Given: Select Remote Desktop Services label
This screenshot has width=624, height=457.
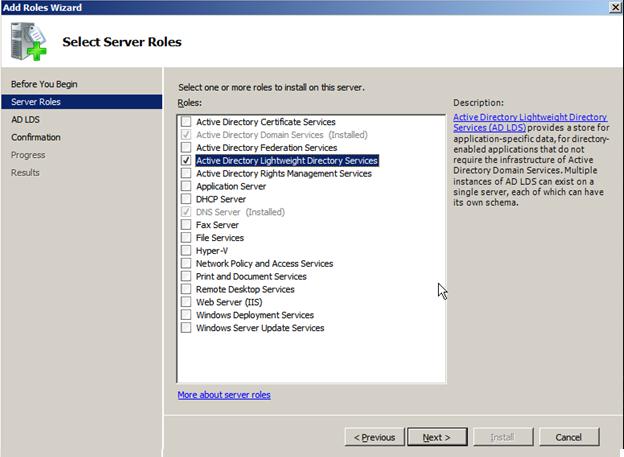Looking at the screenshot, I should point(245,289).
